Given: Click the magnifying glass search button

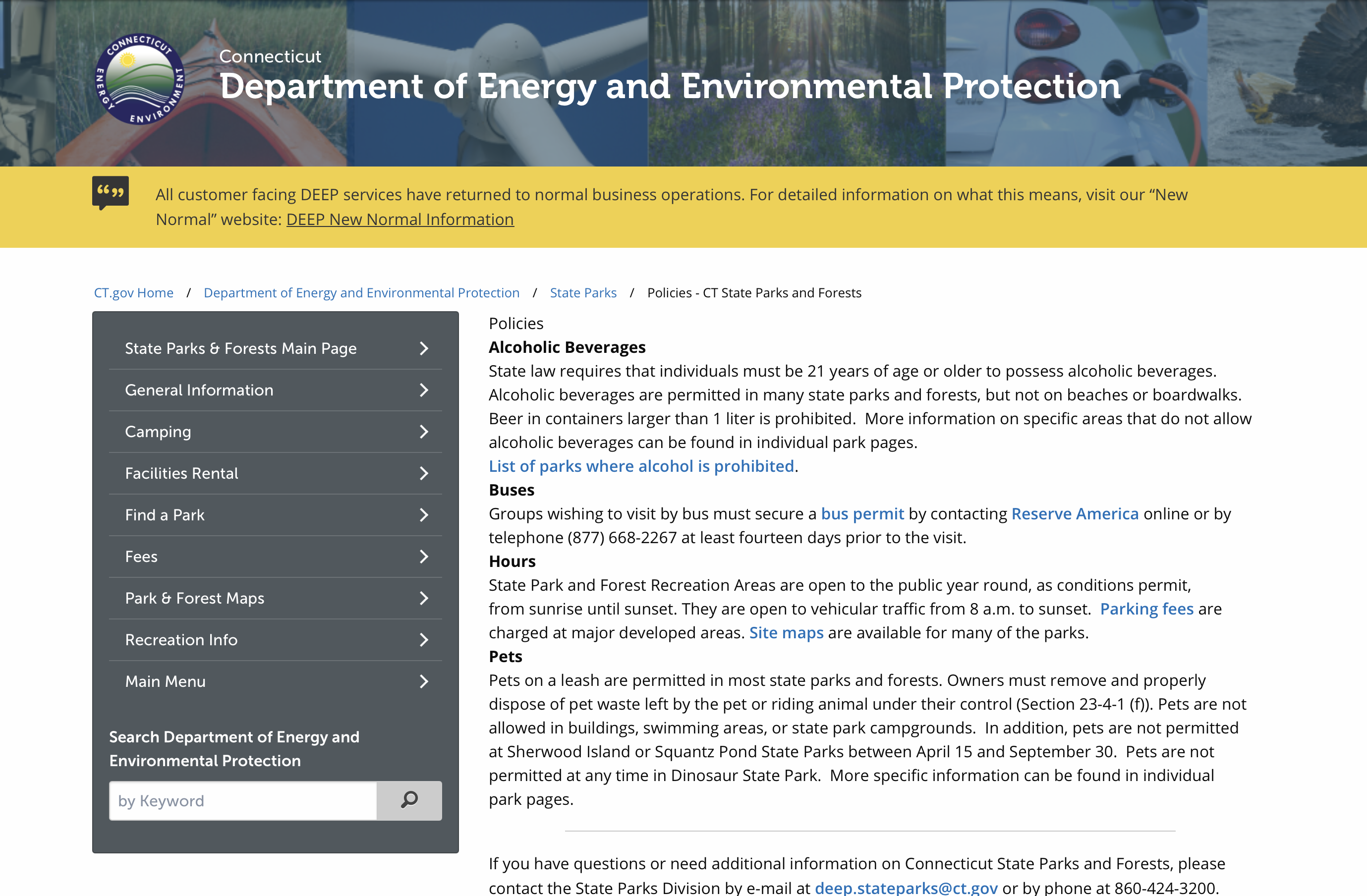Looking at the screenshot, I should [x=409, y=800].
